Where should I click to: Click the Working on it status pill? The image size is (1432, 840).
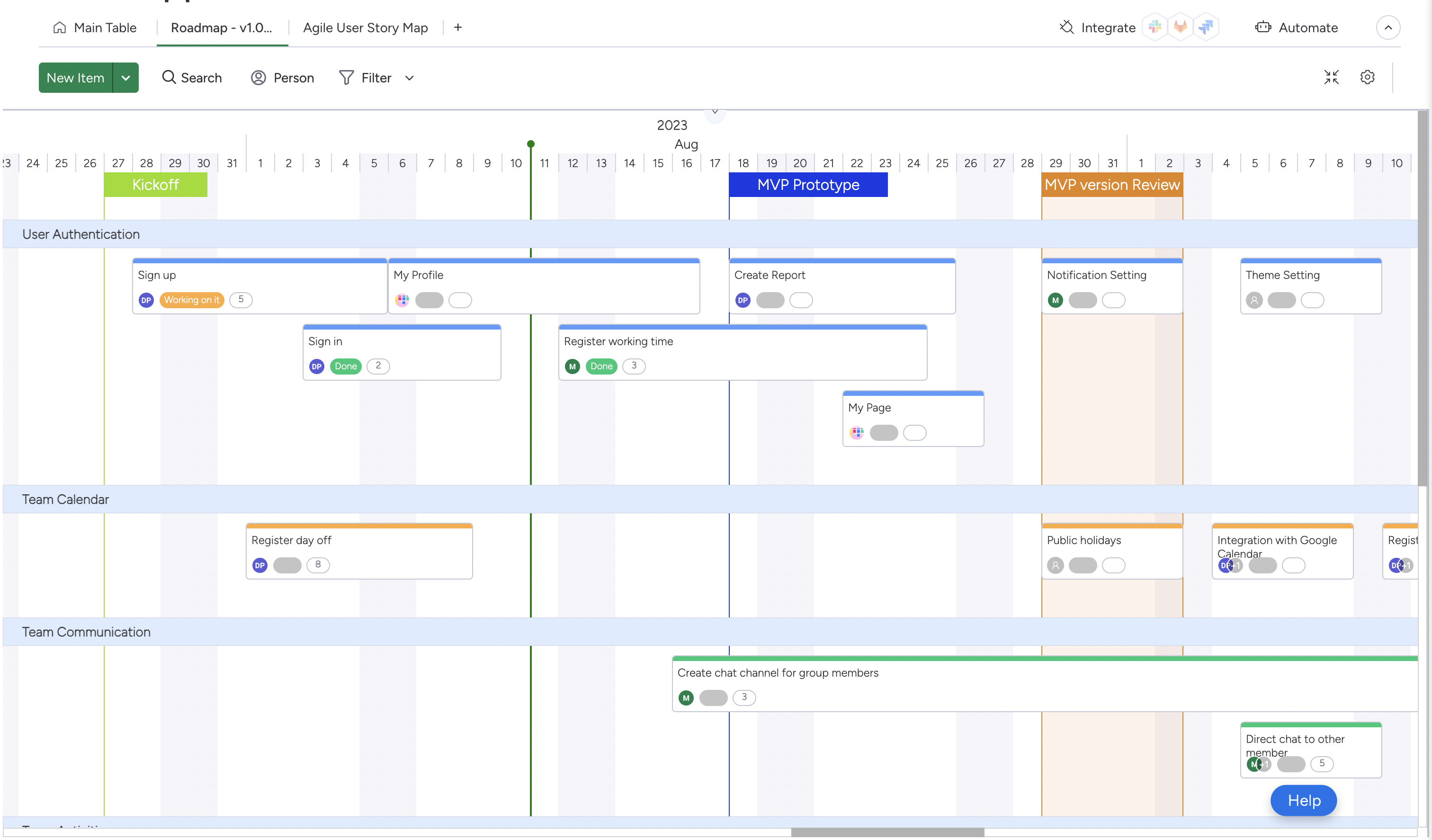pos(191,300)
